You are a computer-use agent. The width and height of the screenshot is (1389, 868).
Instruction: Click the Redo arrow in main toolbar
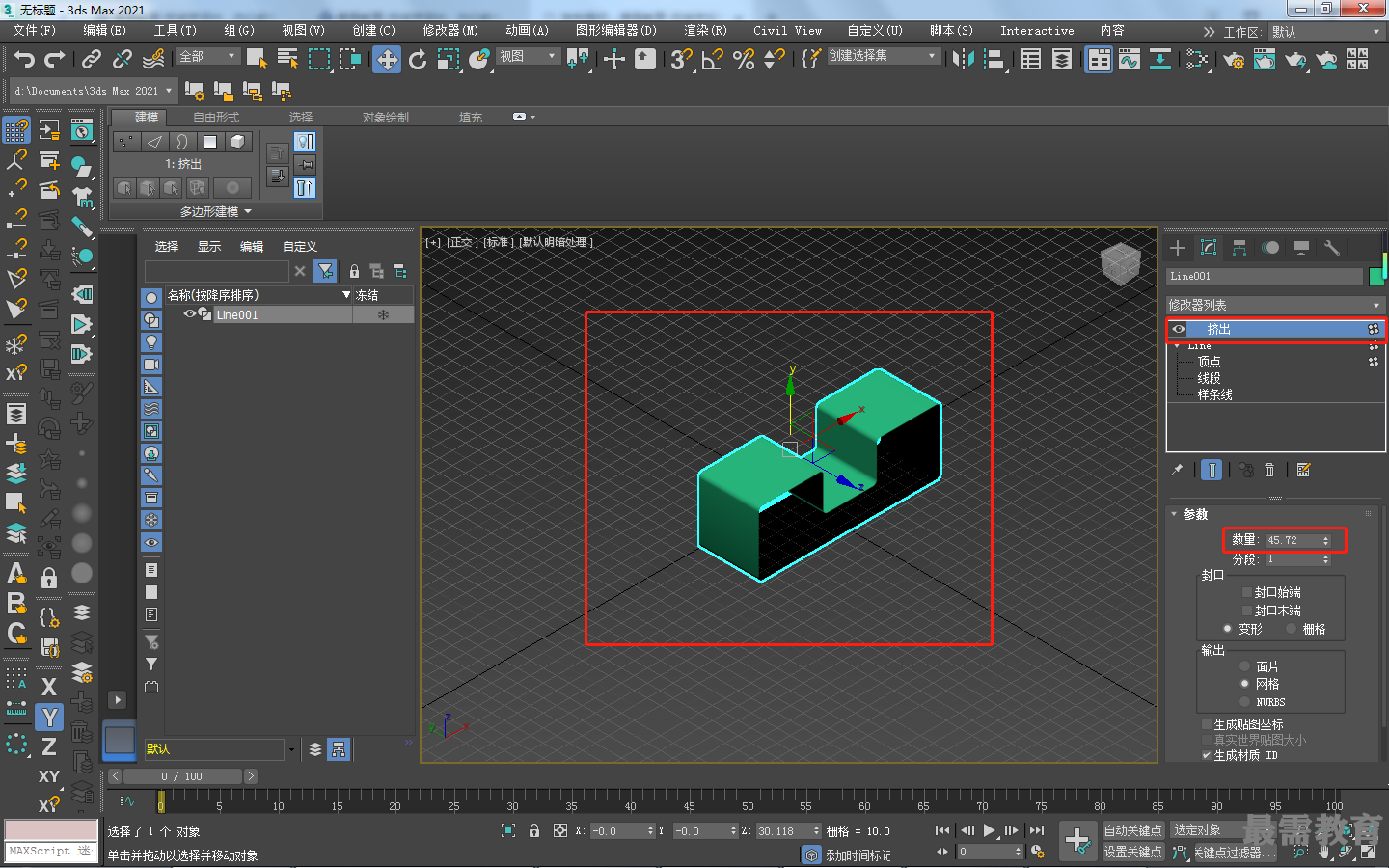(55, 60)
